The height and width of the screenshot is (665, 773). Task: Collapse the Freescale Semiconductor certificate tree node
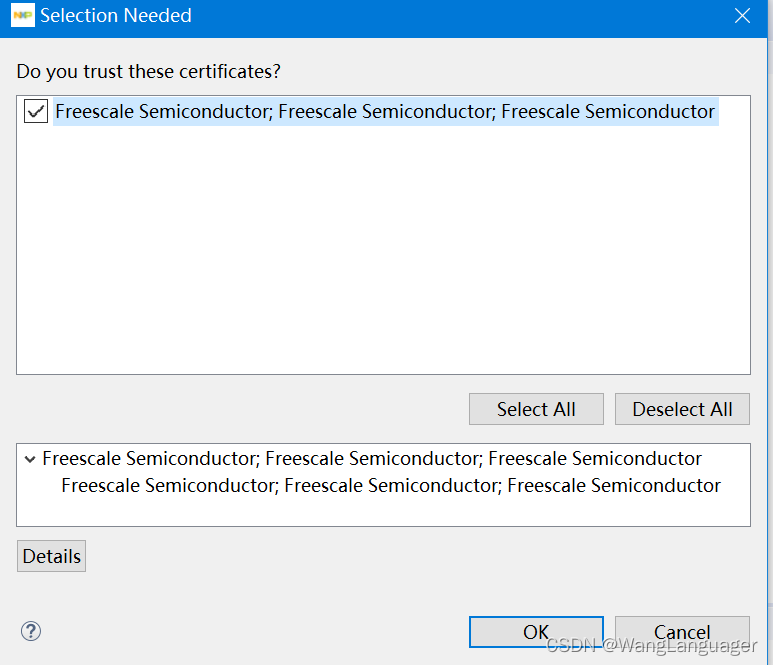pos(30,459)
